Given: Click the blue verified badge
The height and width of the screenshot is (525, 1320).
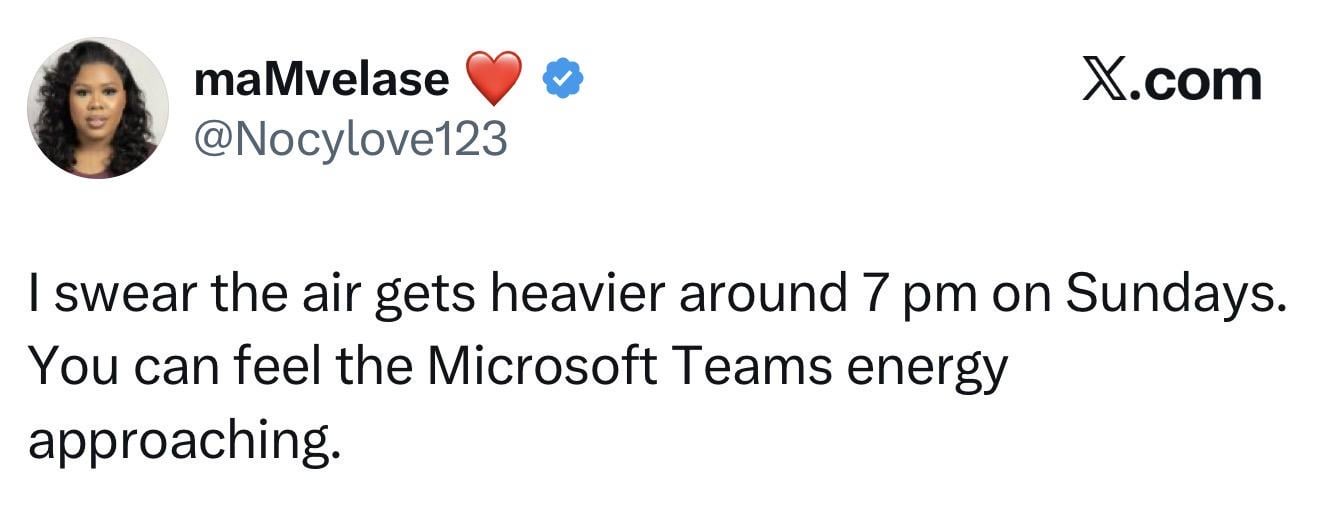Looking at the screenshot, I should (x=563, y=80).
